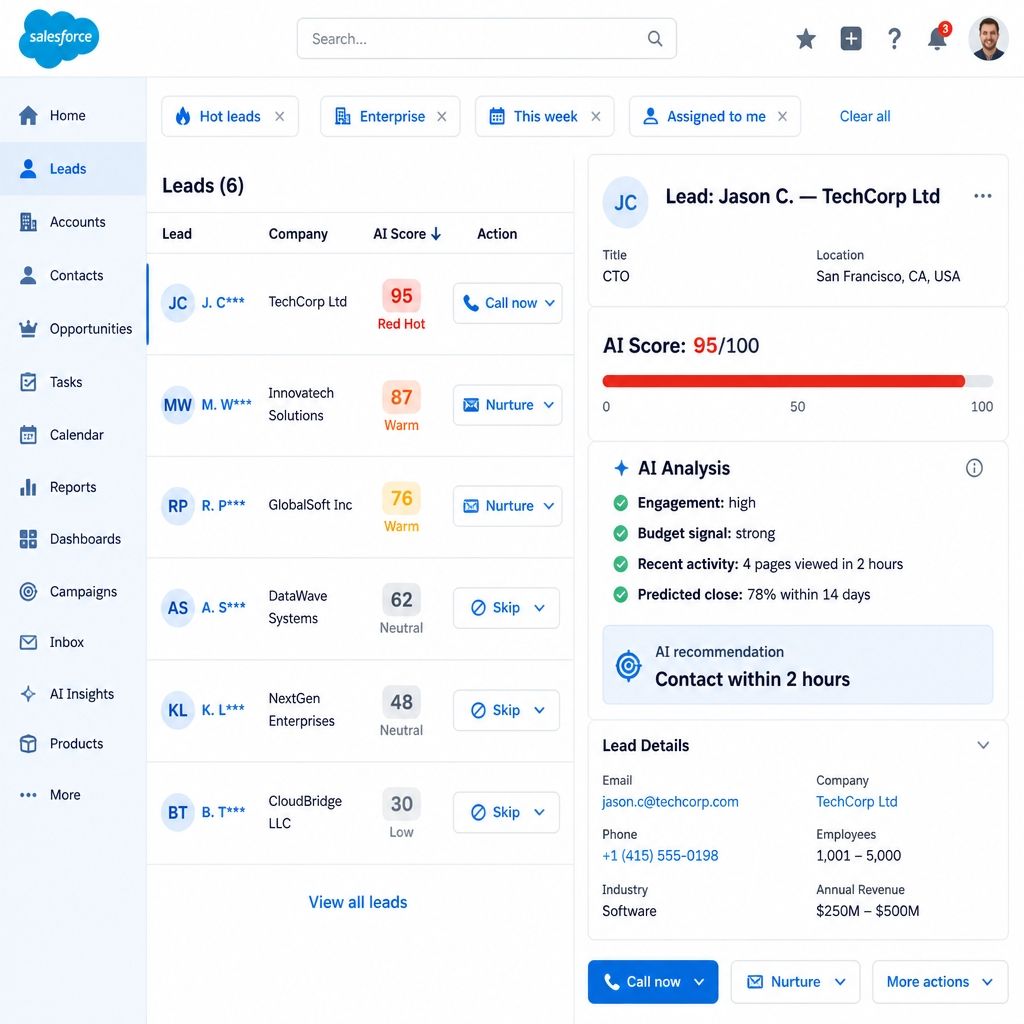Expand Nurture dropdown for Innovatech Solutions
Image resolution: width=1024 pixels, height=1024 pixels.
pyautogui.click(x=549, y=405)
